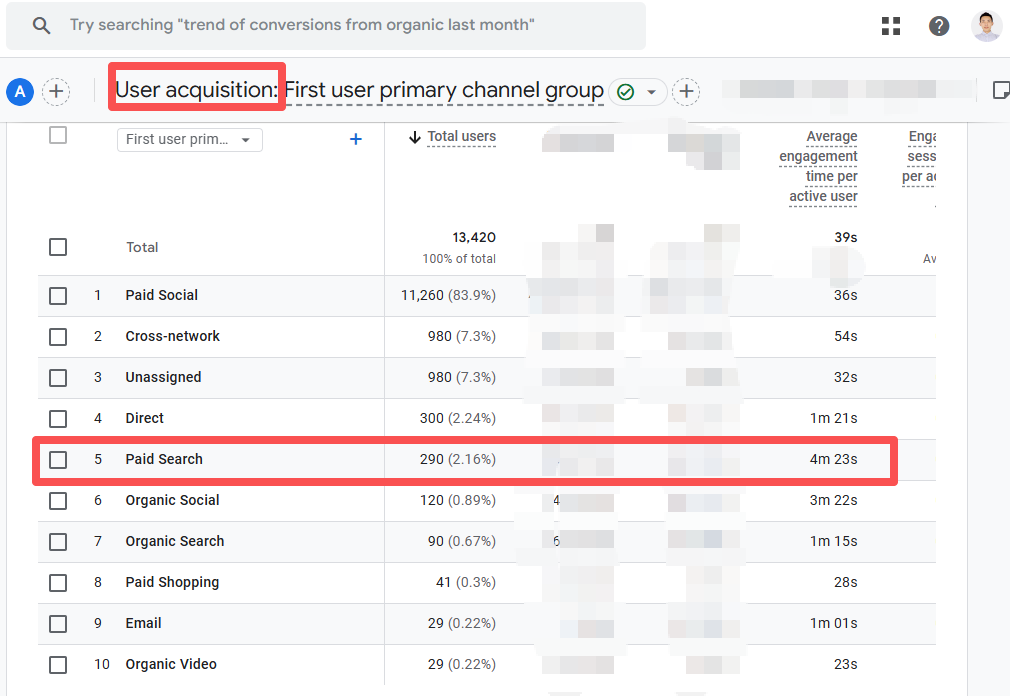Select the Total row checkbox
The width and height of the screenshot is (1010, 696).
pos(58,247)
